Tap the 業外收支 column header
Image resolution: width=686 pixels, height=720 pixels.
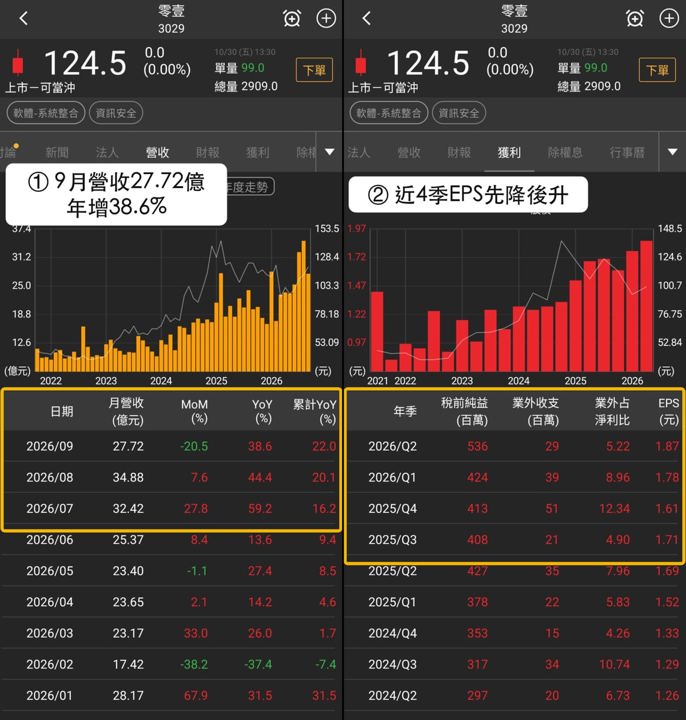click(x=536, y=411)
